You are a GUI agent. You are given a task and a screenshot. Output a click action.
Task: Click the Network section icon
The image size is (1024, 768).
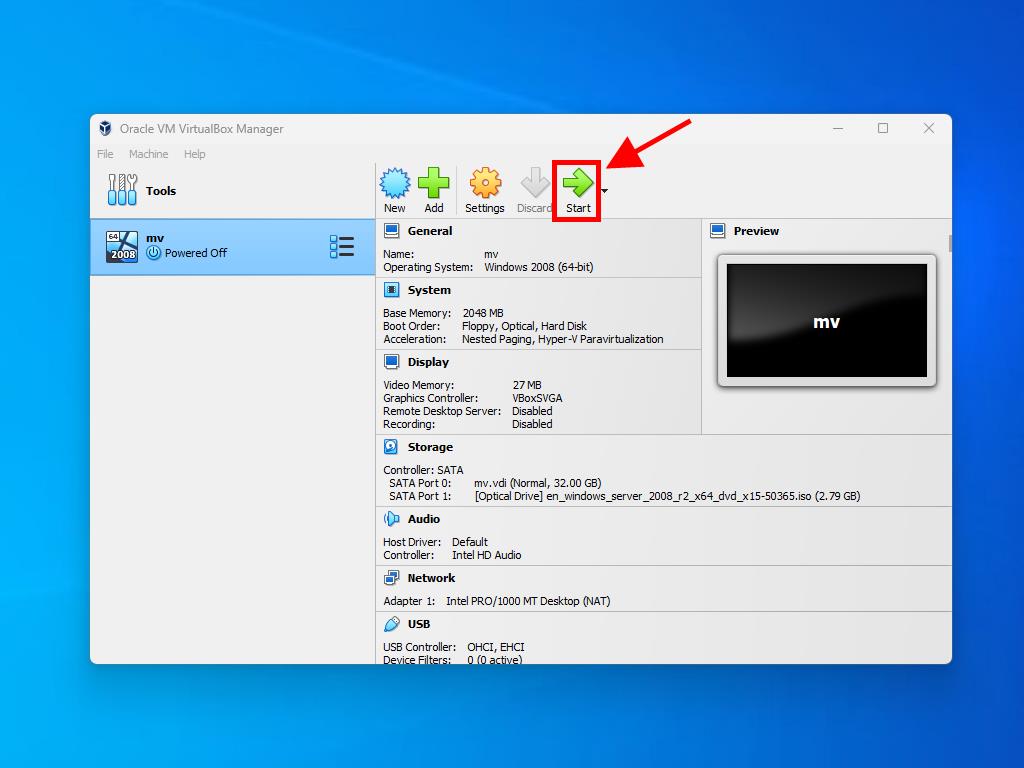click(391, 578)
